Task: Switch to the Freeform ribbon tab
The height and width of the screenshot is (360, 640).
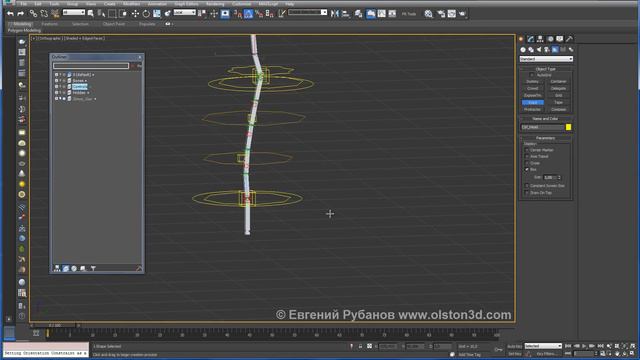Action: pos(50,24)
